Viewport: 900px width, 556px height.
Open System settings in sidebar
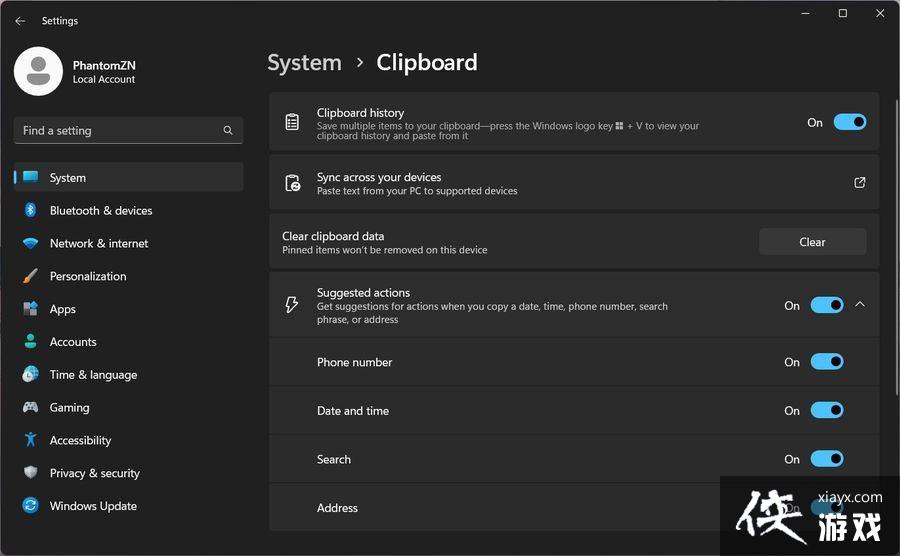pos(129,177)
